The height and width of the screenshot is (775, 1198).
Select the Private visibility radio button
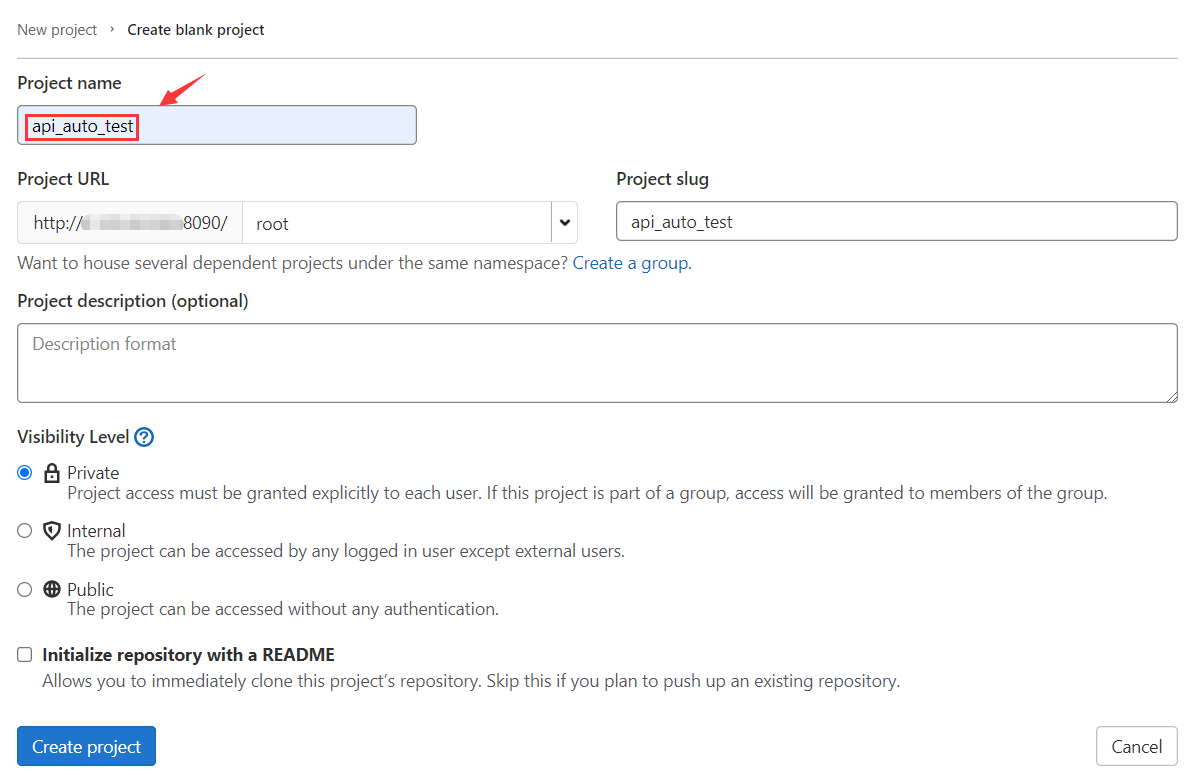[25, 473]
